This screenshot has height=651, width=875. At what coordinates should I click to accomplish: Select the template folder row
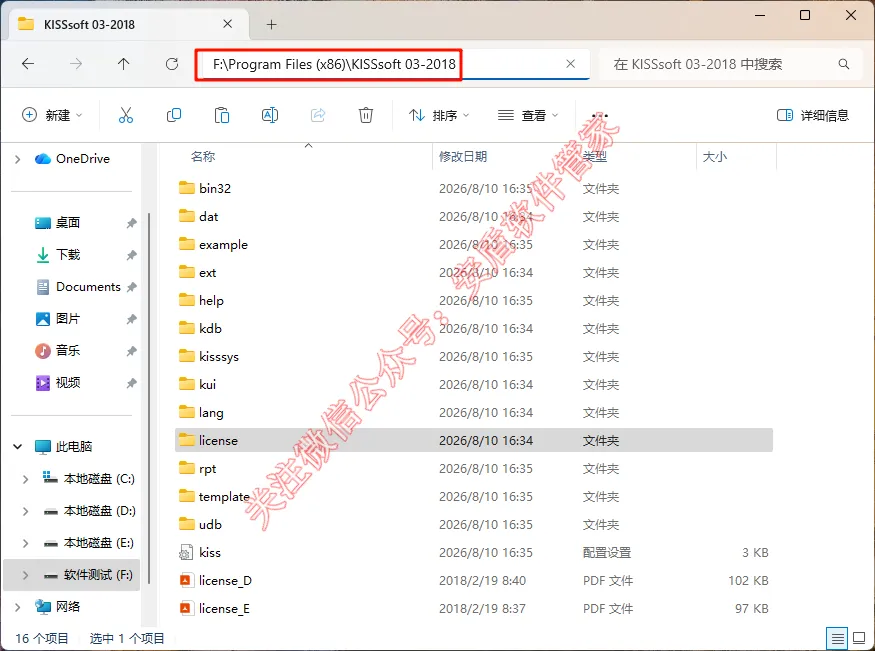point(473,496)
